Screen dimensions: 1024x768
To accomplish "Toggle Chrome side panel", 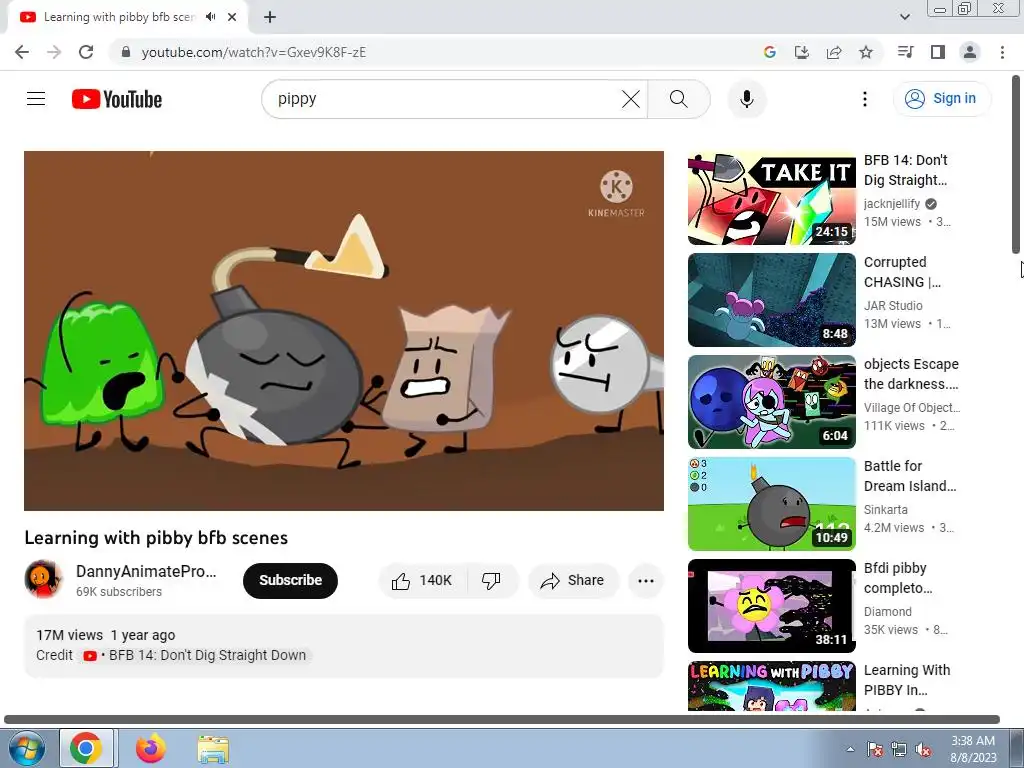I will click(x=938, y=52).
